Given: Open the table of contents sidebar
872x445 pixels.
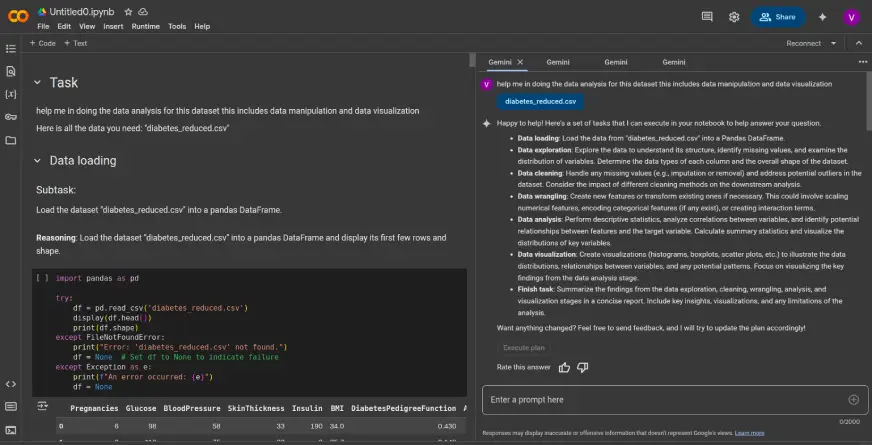Looking at the screenshot, I should tap(11, 48).
